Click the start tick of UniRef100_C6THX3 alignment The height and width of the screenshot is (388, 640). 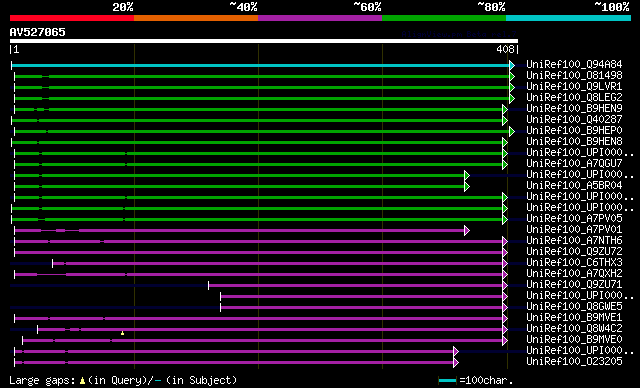52,264
